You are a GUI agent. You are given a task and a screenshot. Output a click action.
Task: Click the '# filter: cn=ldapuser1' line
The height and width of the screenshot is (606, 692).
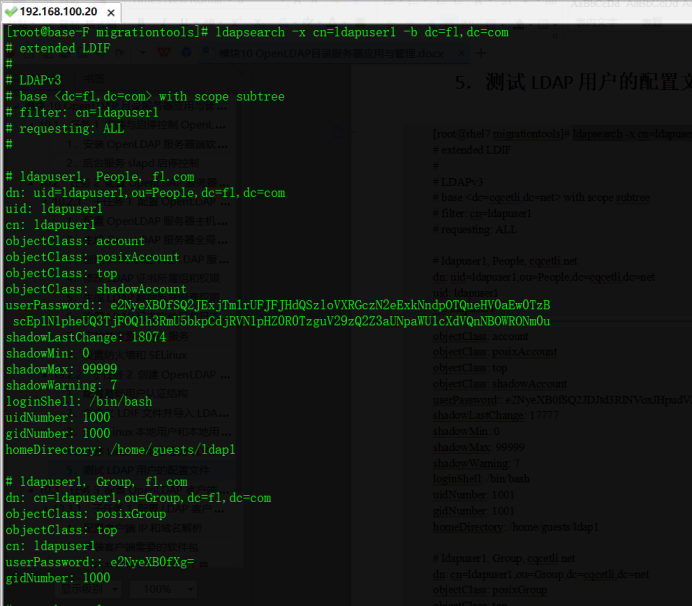click(x=82, y=113)
